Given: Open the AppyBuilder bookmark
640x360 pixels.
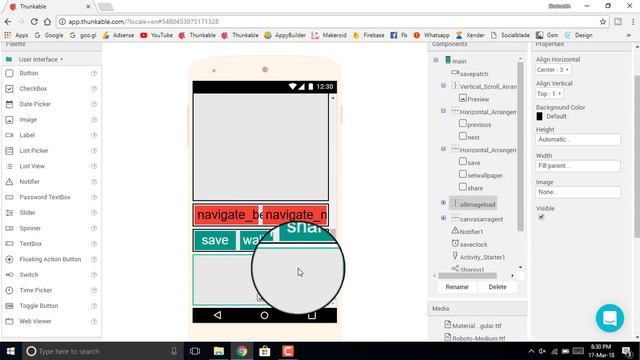Looking at the screenshot, I should pyautogui.click(x=285, y=36).
